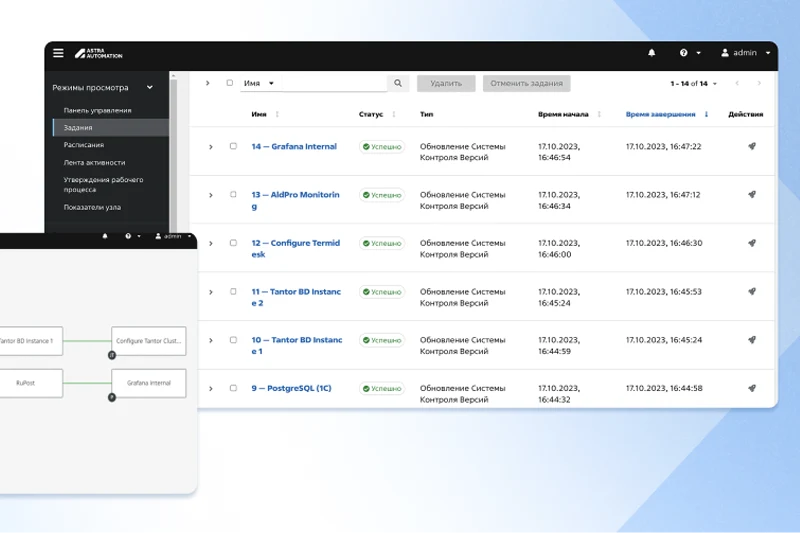Expand row 13 — AldPro Monitoring details
This screenshot has width=800, height=533.
point(210,195)
